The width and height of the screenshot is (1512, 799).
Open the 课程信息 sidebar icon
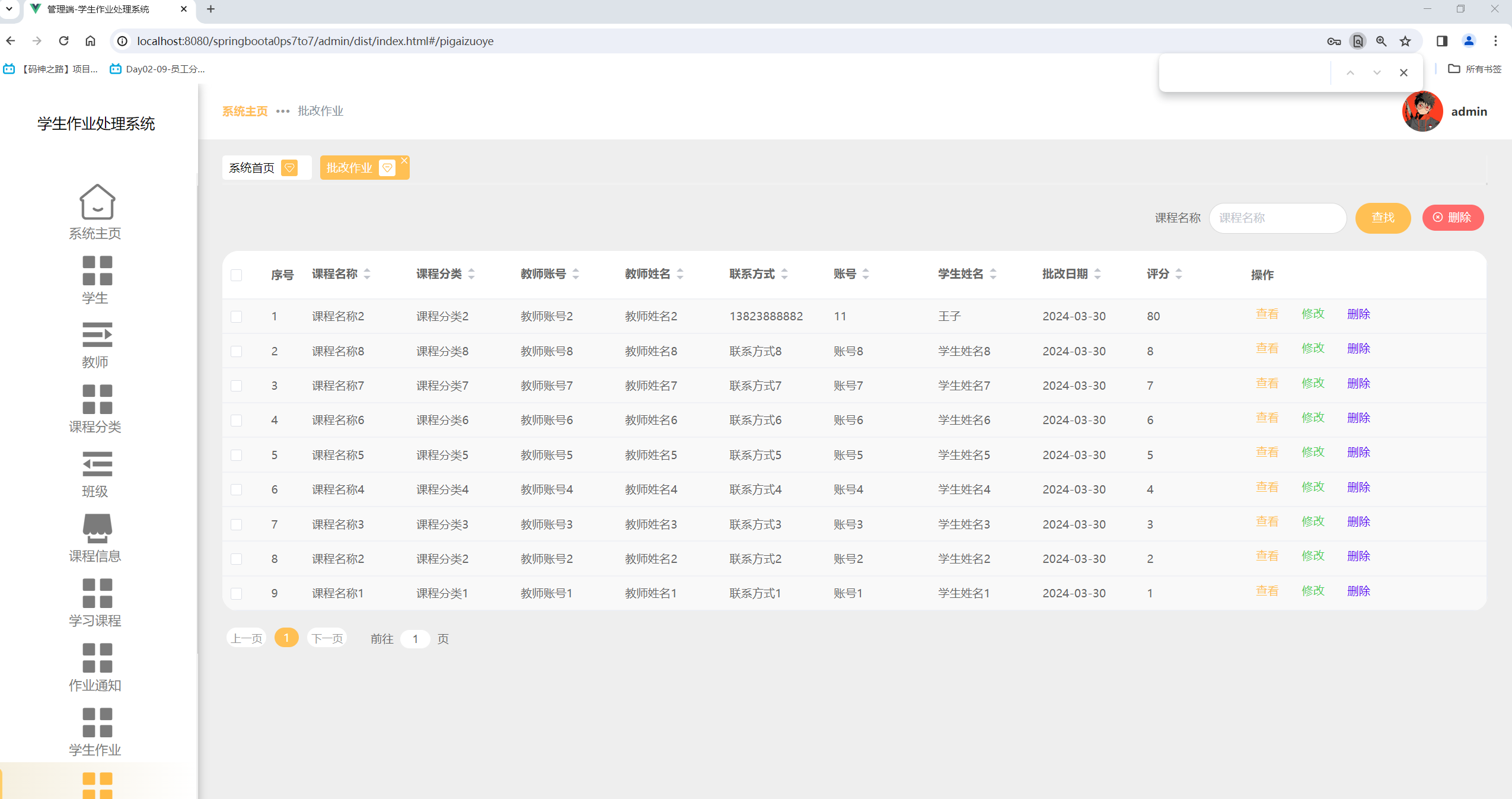[97, 529]
